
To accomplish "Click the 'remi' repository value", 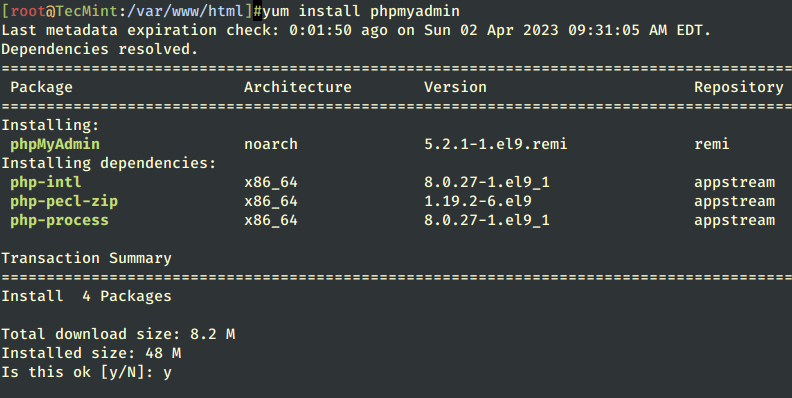I will 712,144.
